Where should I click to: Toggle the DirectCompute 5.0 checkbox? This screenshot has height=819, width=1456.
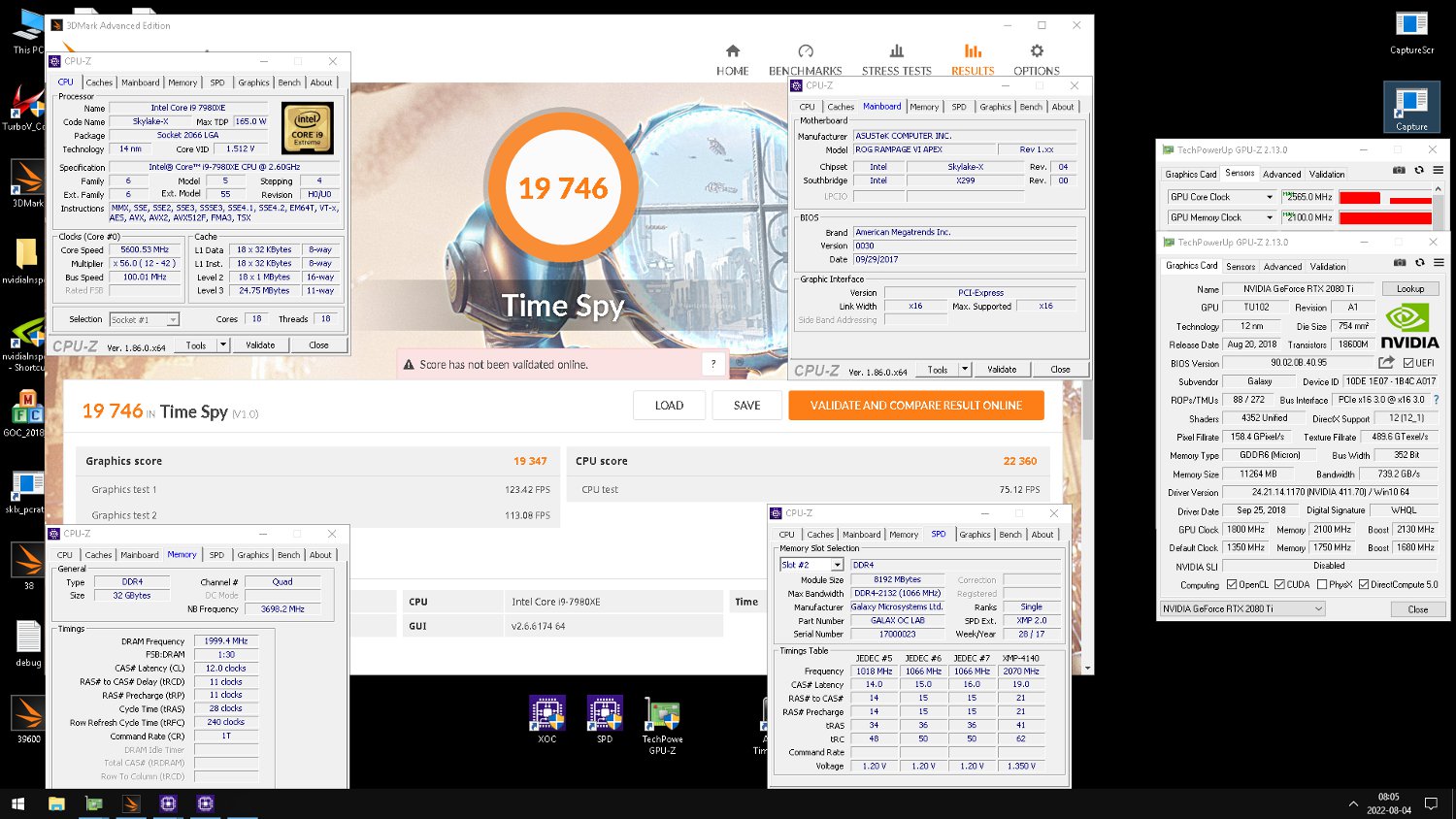click(1364, 584)
